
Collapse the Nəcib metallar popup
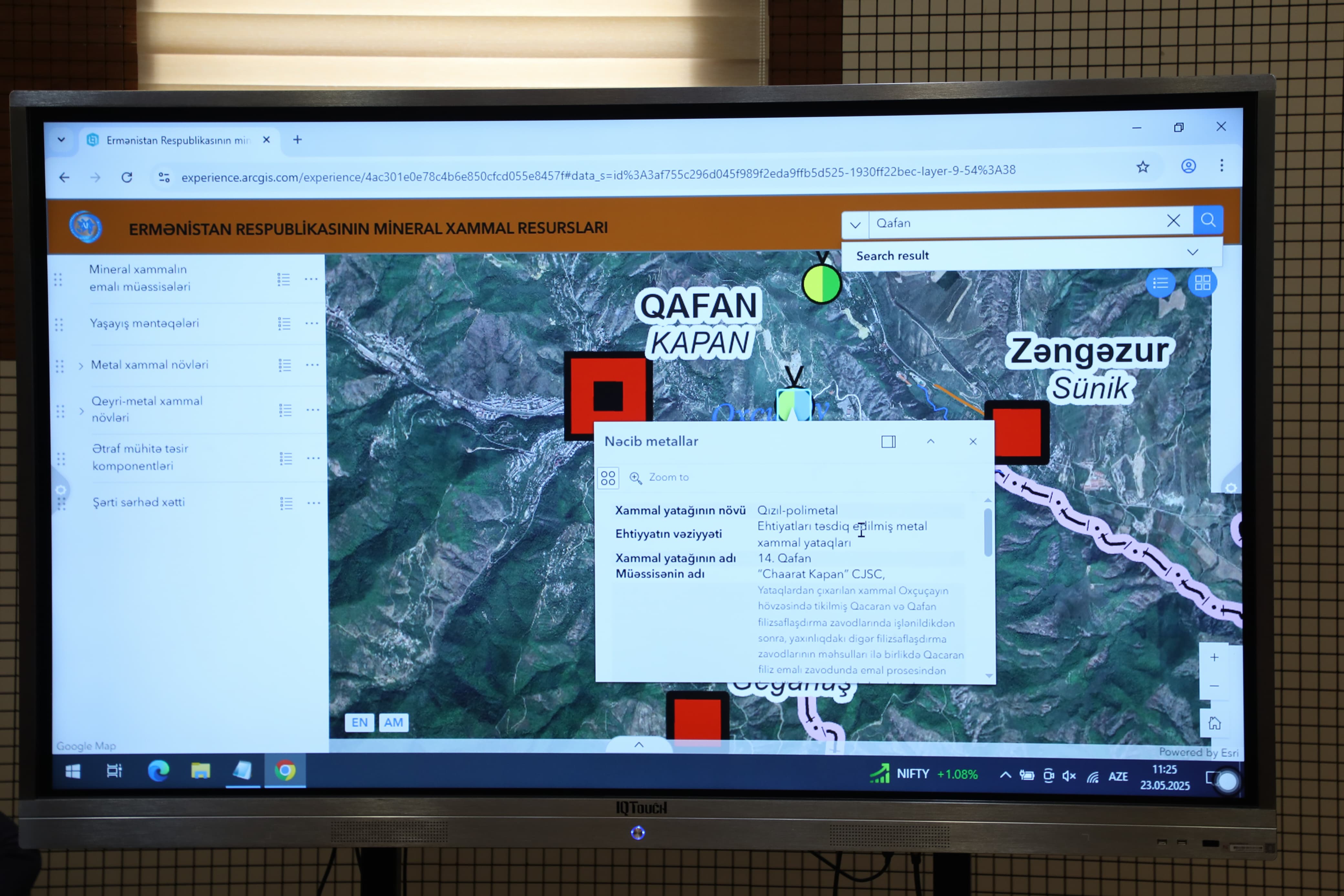point(930,442)
